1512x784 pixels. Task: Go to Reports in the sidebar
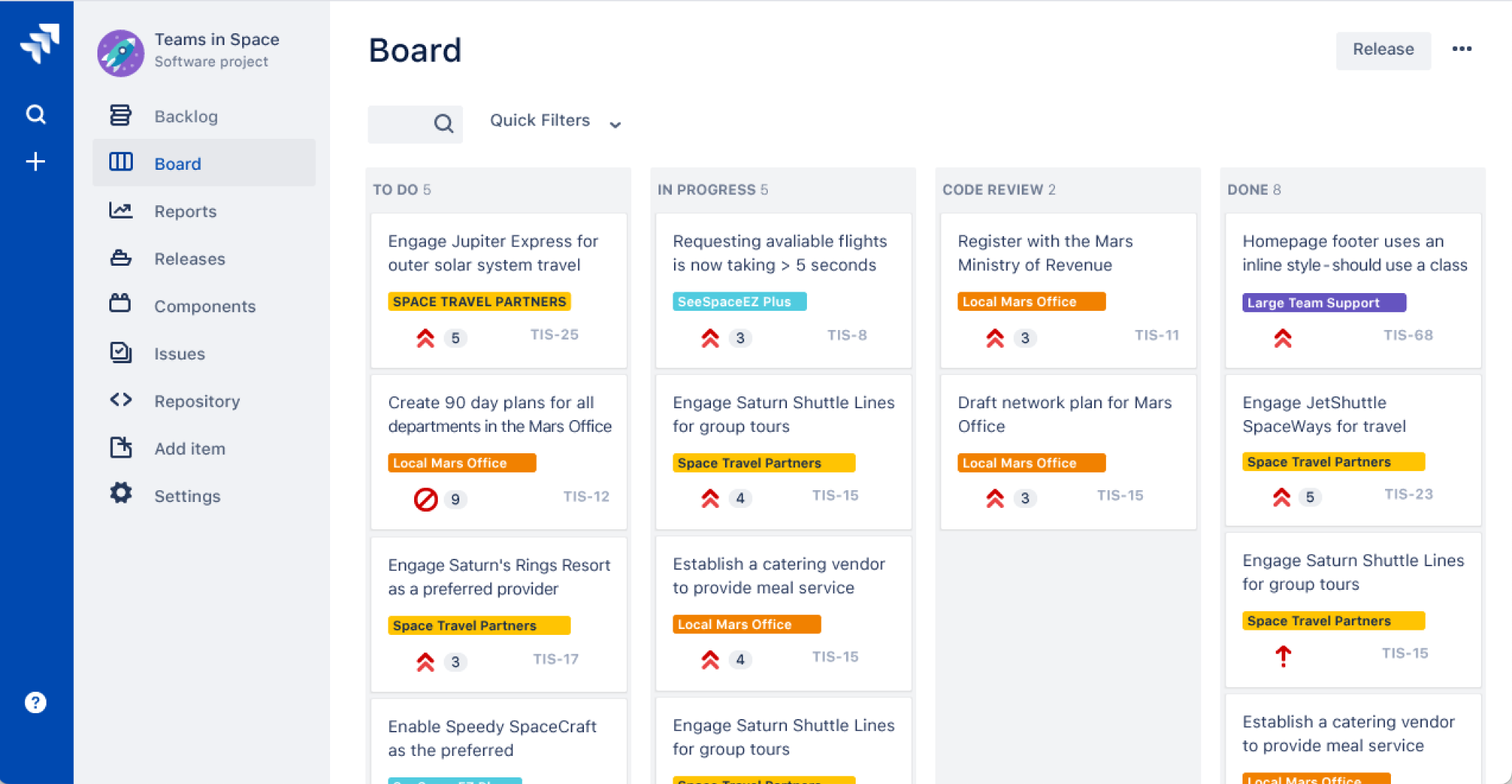pos(185,212)
